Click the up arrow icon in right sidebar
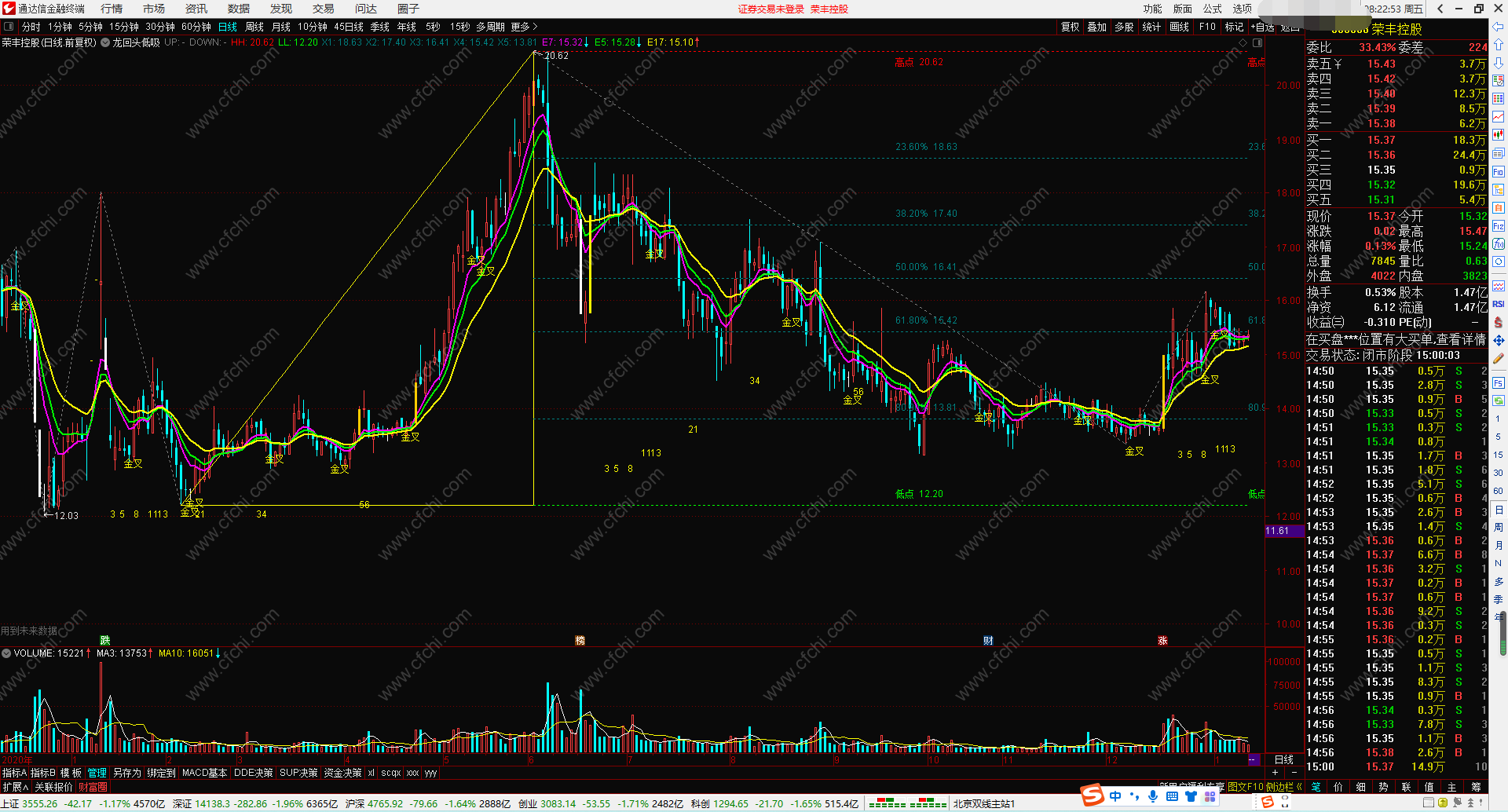This screenshot has width=1508, height=812. (1499, 45)
